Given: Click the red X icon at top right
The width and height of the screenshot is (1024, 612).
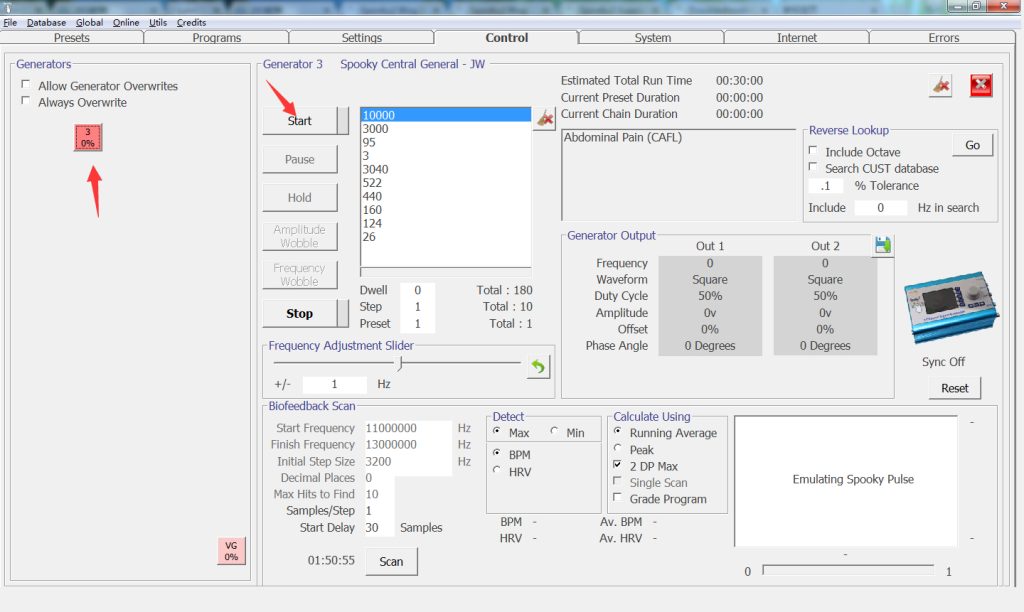Looking at the screenshot, I should [x=981, y=86].
